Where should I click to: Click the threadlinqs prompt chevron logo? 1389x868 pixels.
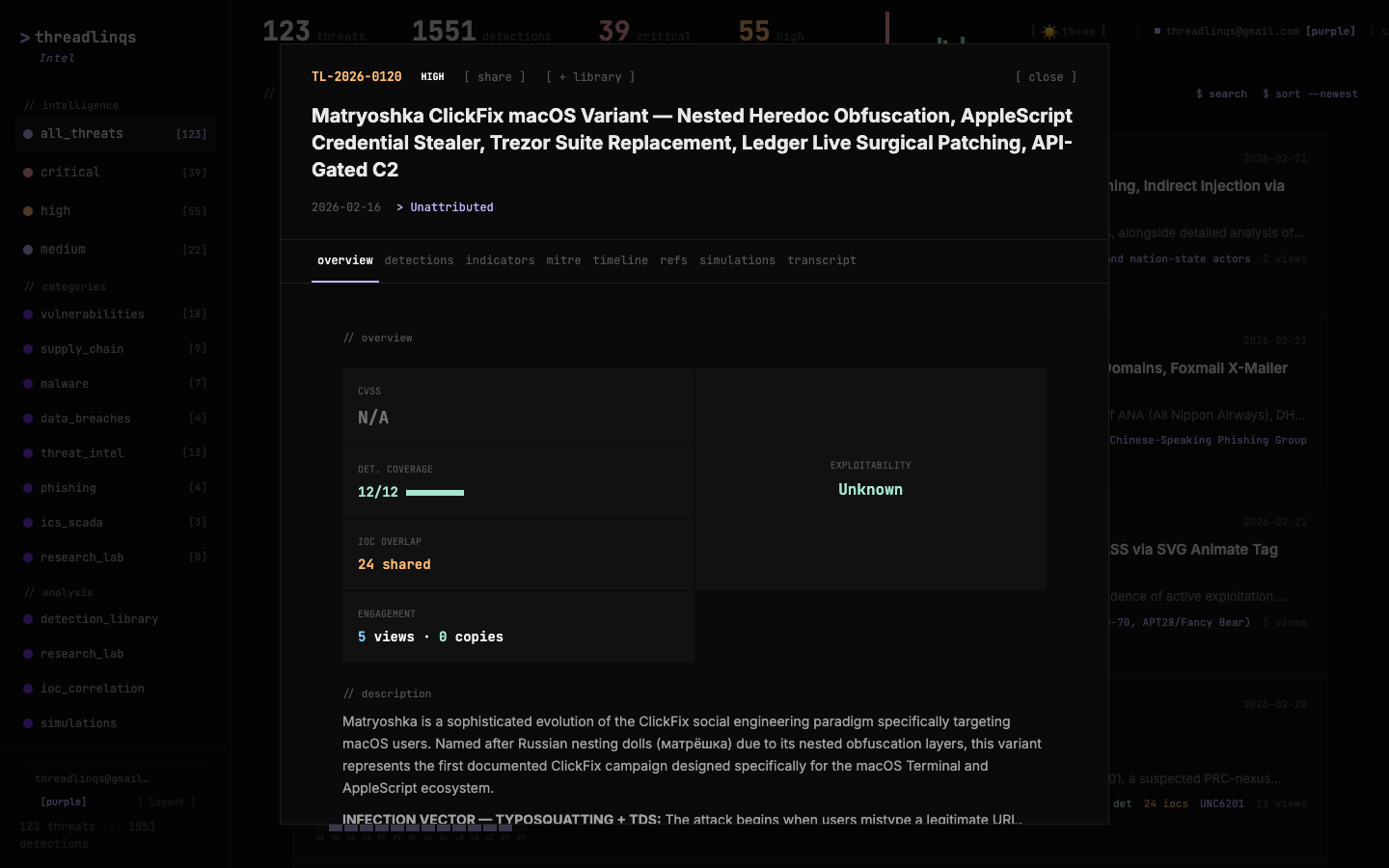click(24, 38)
